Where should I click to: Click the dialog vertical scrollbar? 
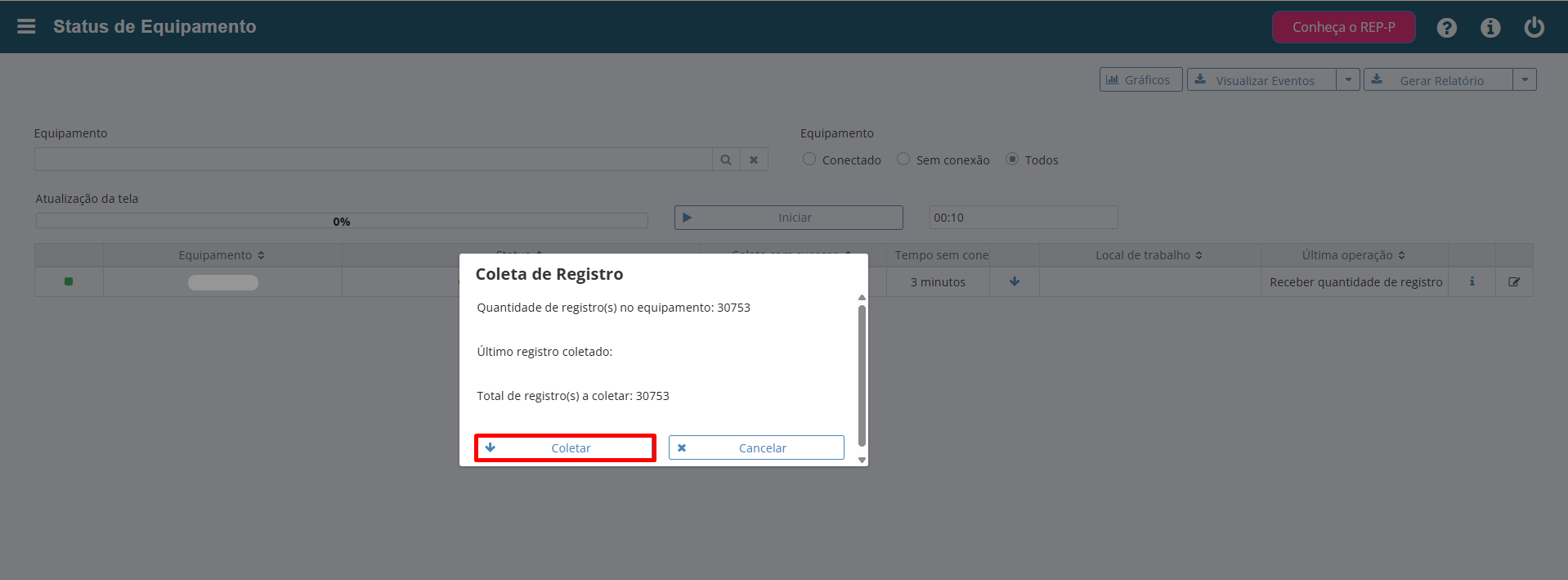tap(862, 375)
